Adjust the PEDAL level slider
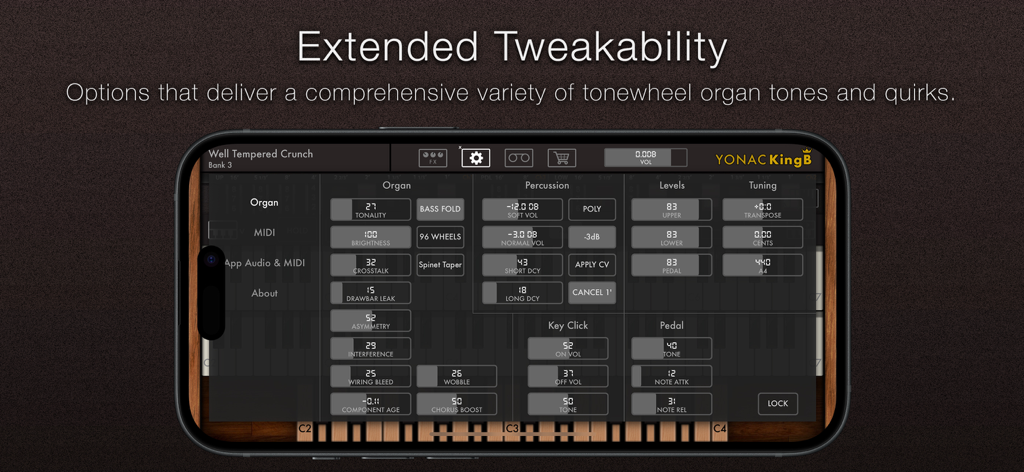 click(671, 264)
